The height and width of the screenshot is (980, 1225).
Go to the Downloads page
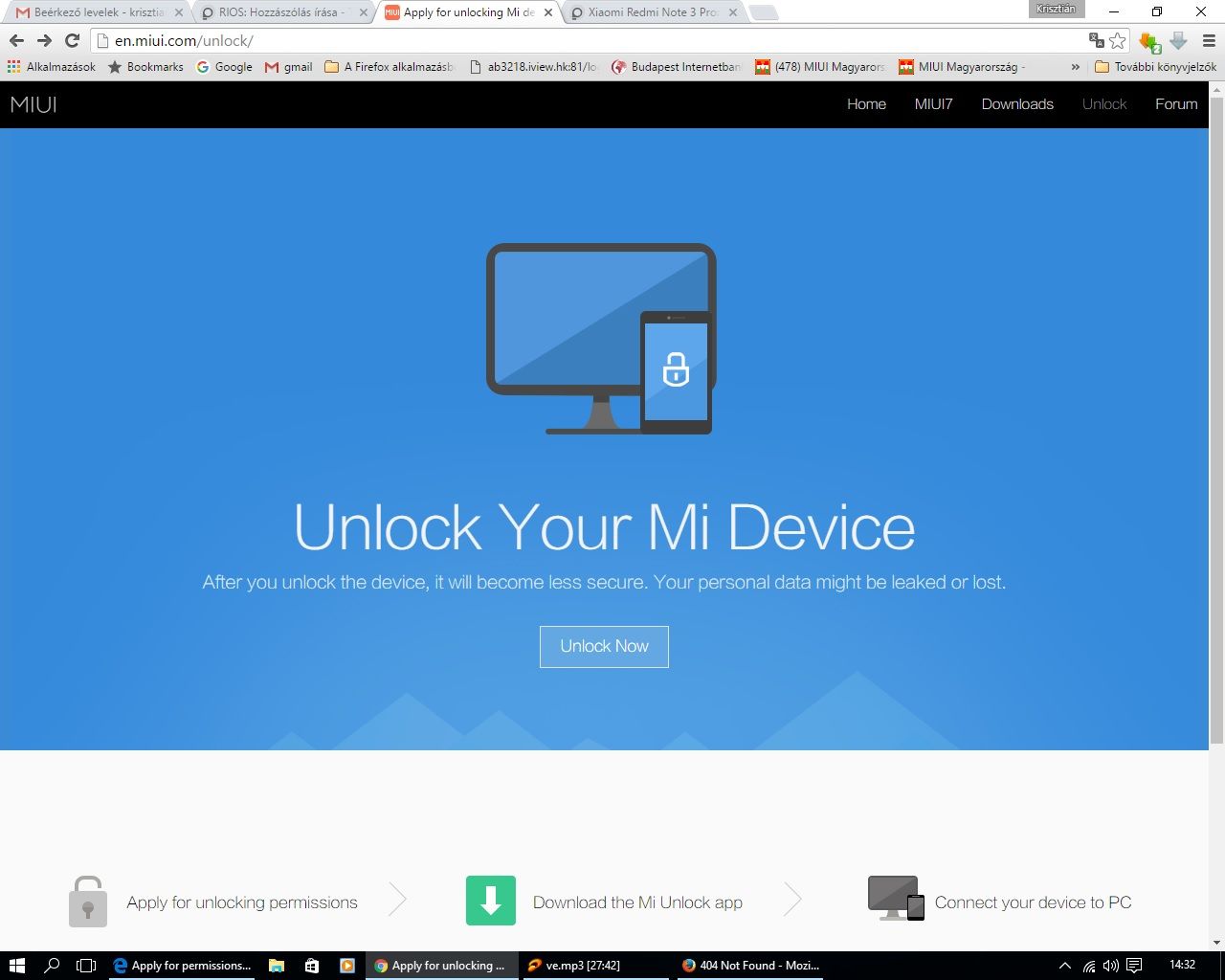tap(1017, 104)
